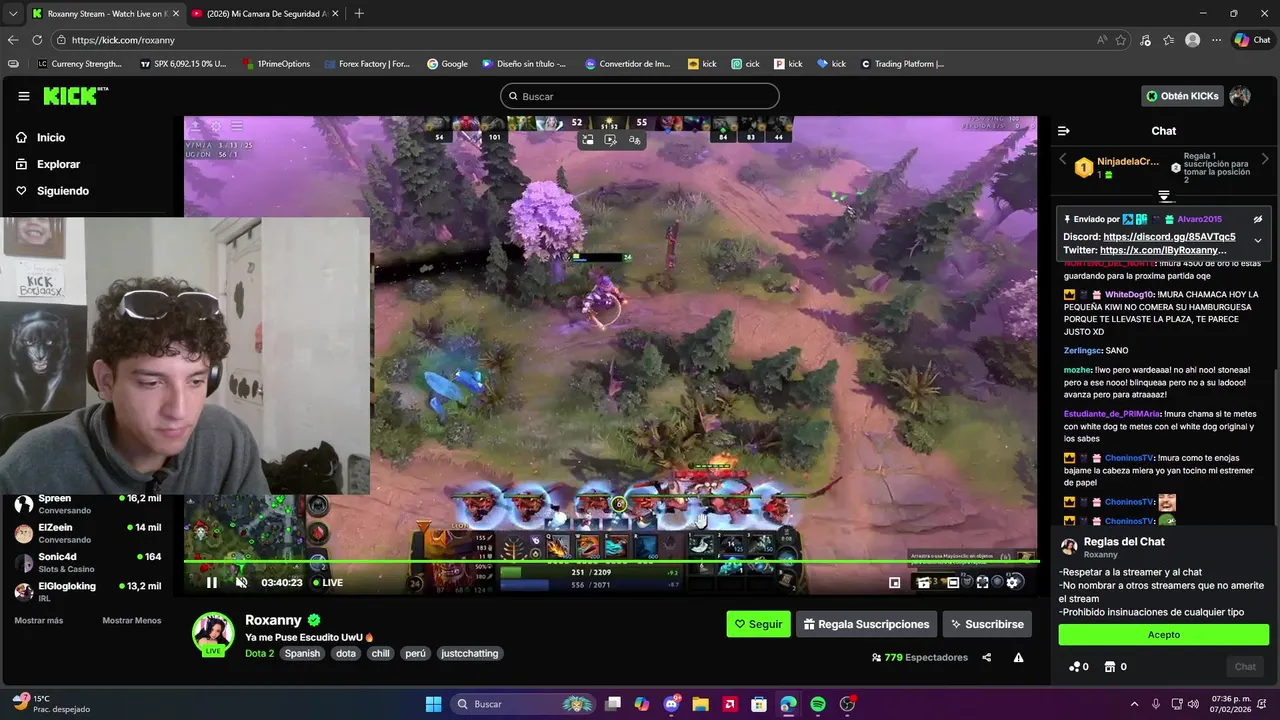Open Explorar in sidebar
Image resolution: width=1280 pixels, height=720 pixels.
pos(58,164)
